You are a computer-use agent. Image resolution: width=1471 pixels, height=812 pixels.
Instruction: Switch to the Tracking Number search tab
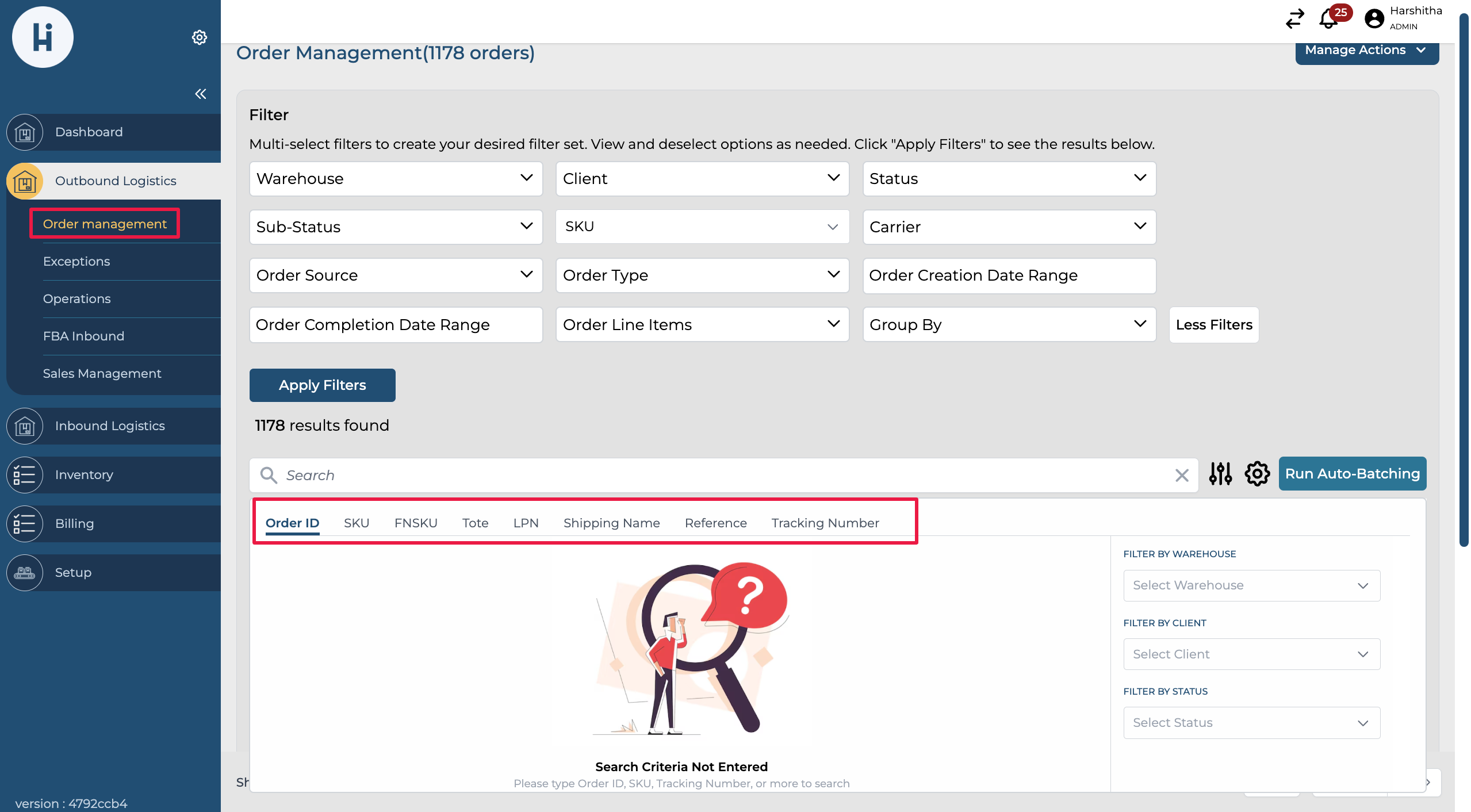825,523
